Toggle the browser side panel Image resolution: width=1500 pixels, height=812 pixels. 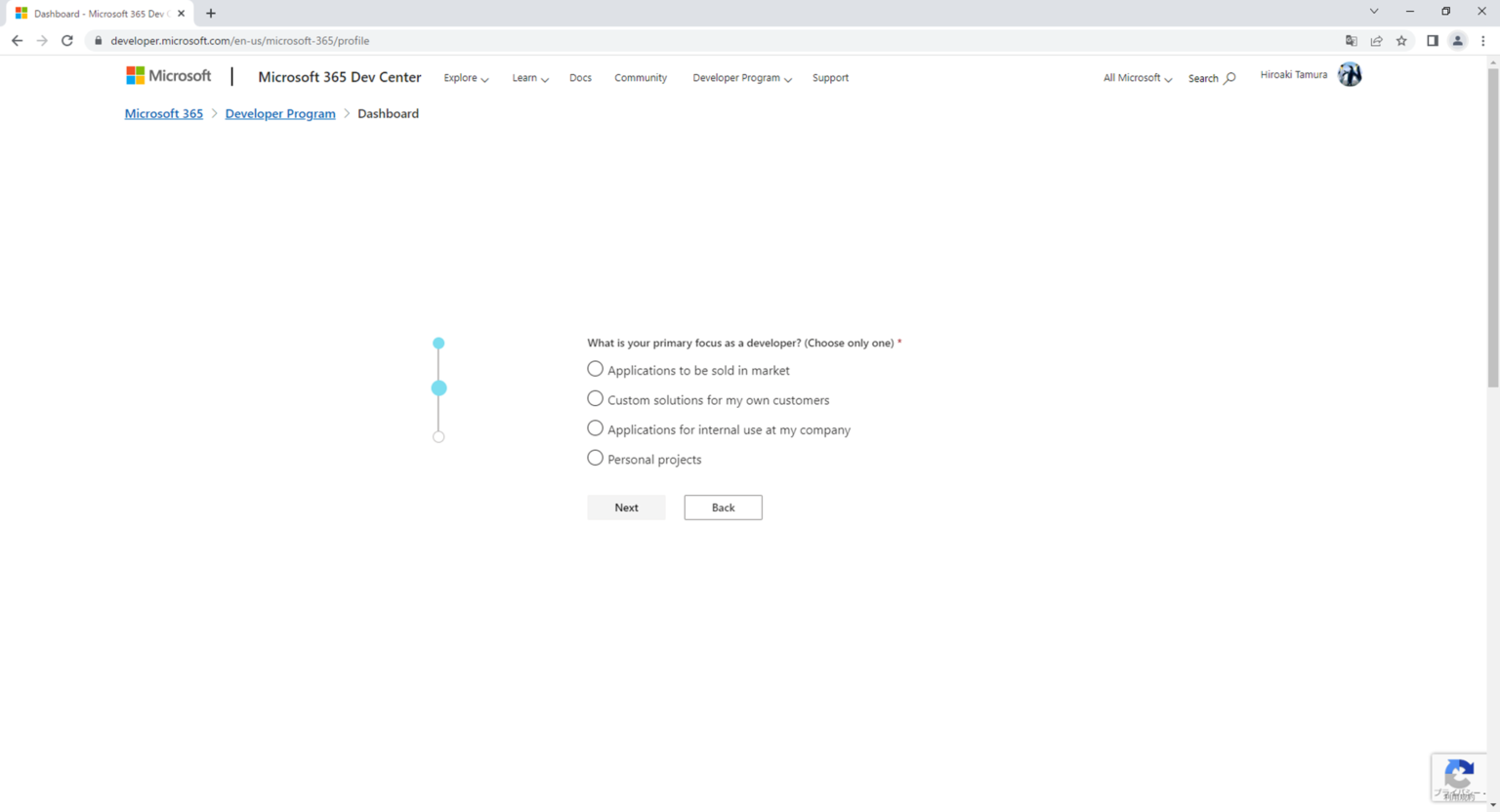pos(1433,41)
